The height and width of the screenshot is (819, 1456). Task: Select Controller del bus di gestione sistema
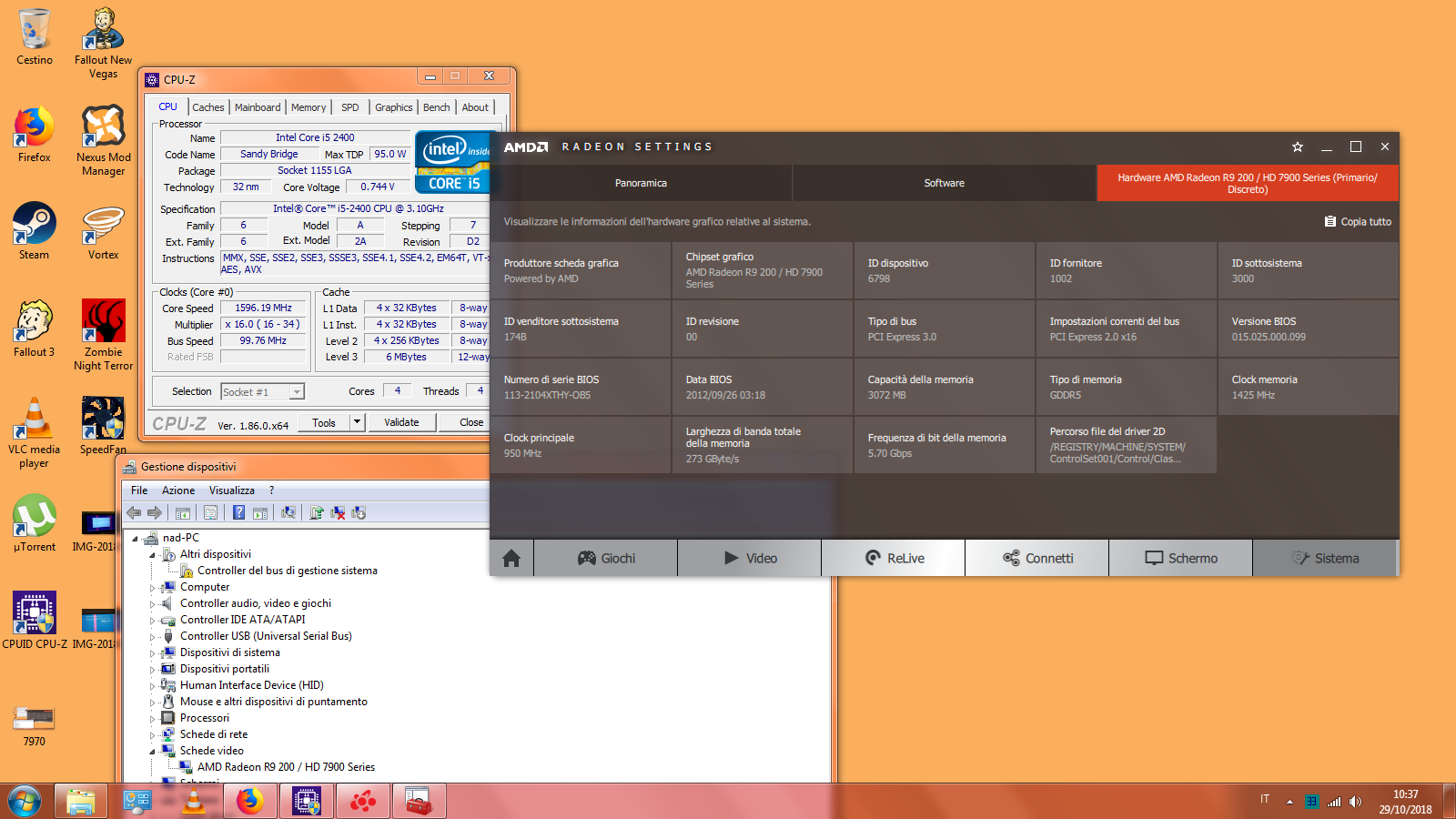[288, 571]
